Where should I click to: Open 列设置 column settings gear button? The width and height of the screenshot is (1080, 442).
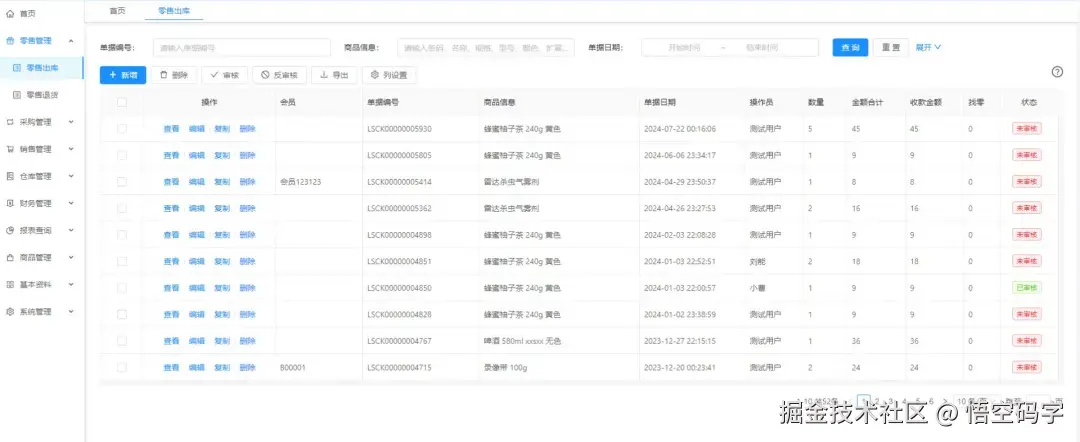388,75
